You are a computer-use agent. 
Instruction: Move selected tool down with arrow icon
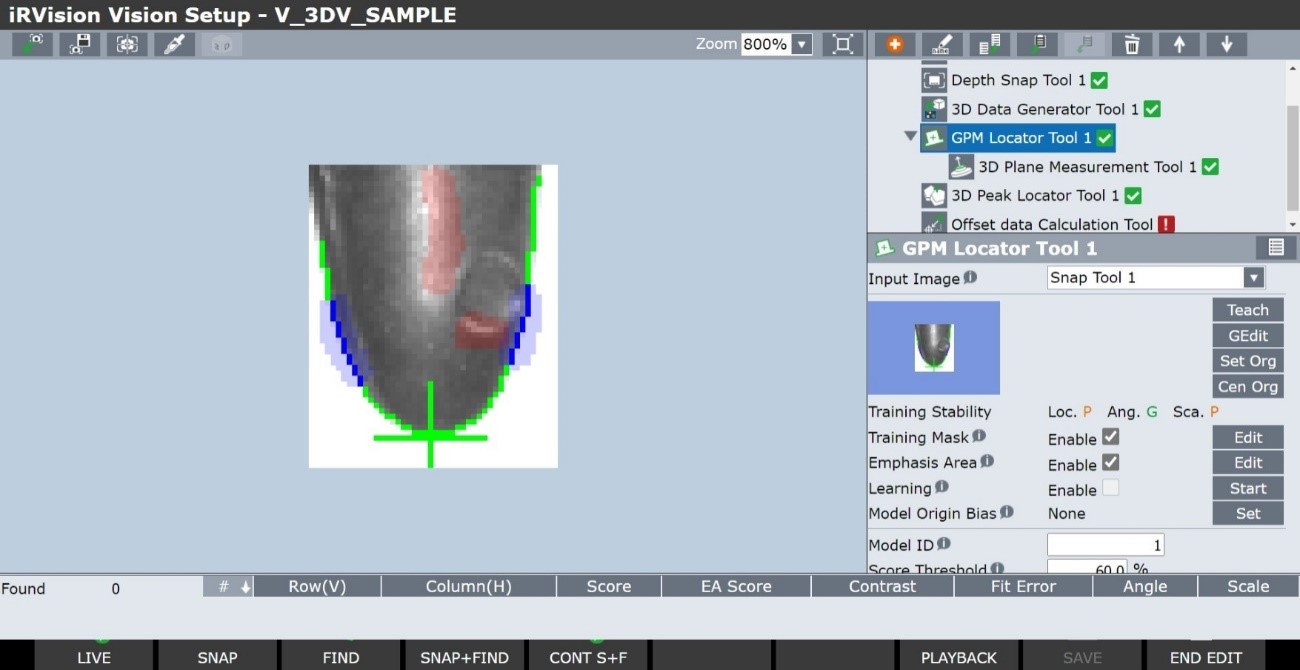(1226, 44)
